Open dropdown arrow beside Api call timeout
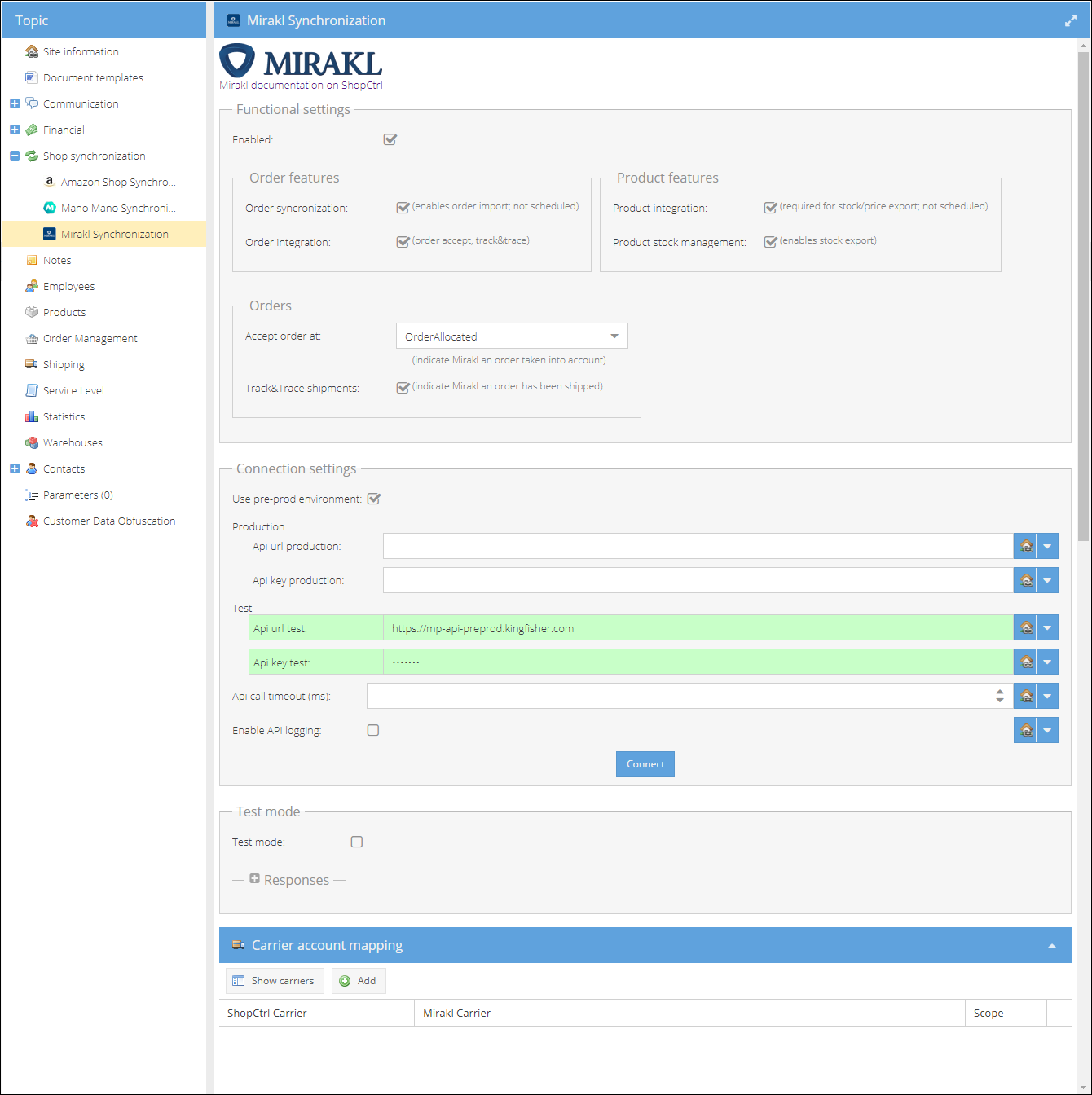The width and height of the screenshot is (1092, 1095). pyautogui.click(x=1047, y=696)
